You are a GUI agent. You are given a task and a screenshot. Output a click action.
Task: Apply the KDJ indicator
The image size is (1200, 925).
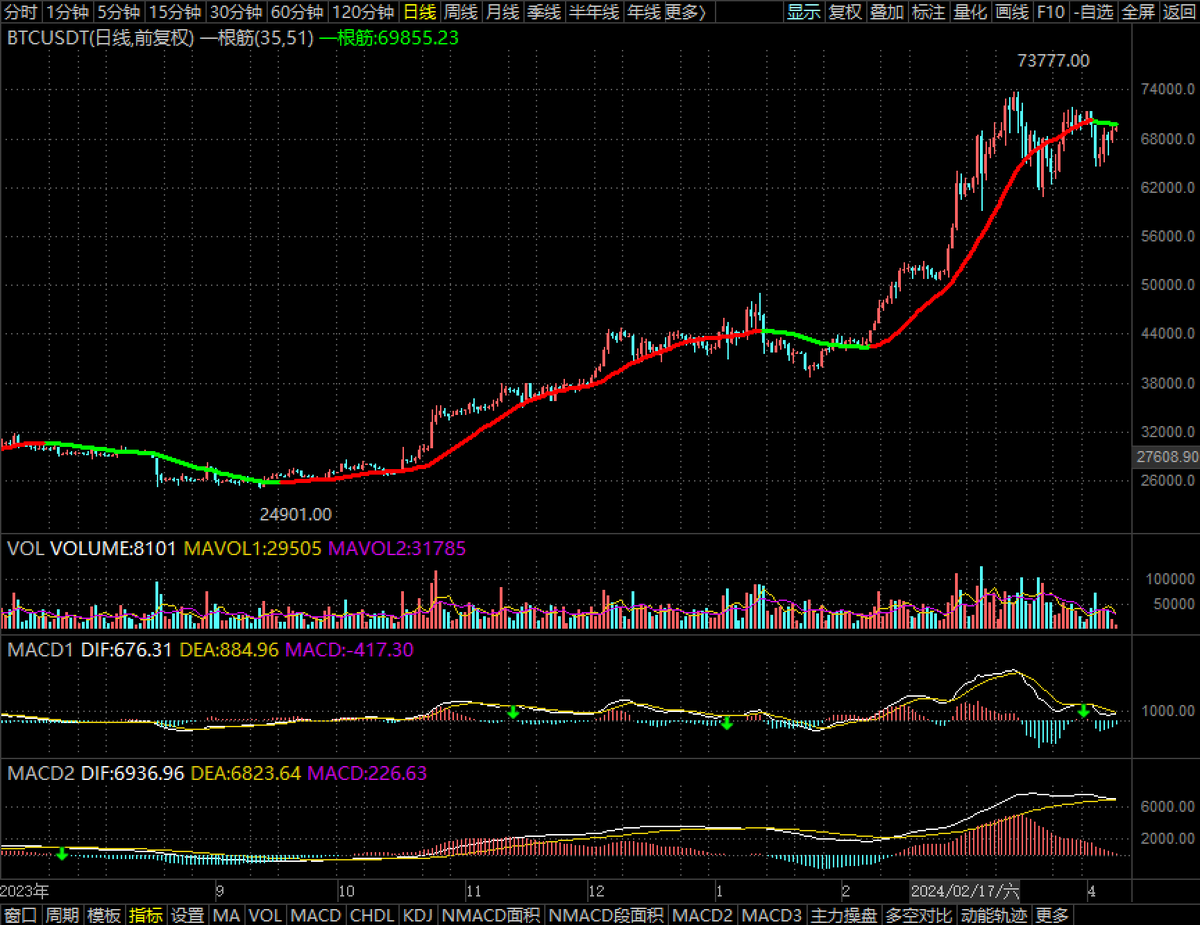pos(418,915)
